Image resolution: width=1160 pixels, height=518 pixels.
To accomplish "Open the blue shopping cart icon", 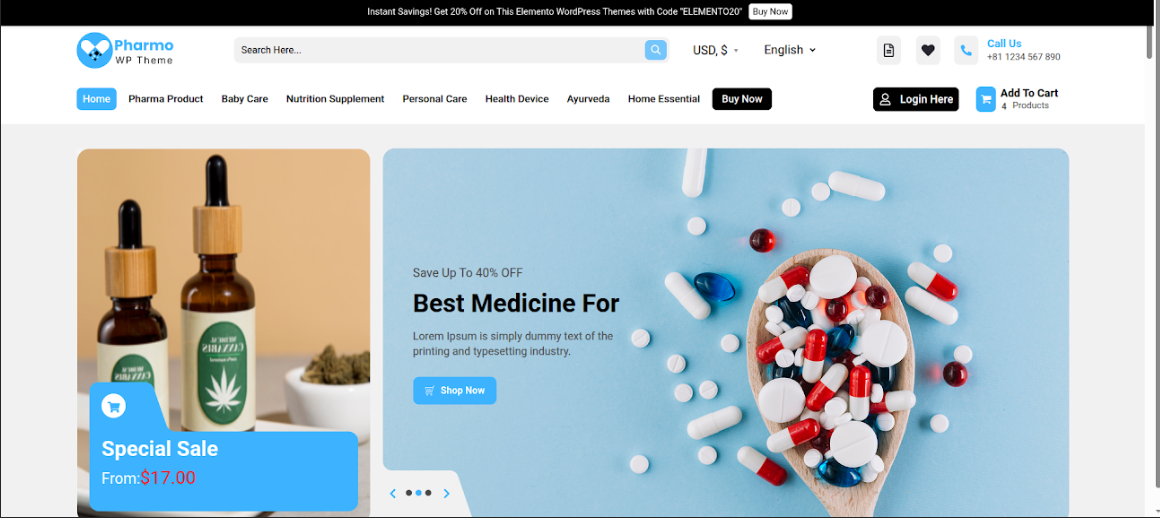I will point(985,99).
